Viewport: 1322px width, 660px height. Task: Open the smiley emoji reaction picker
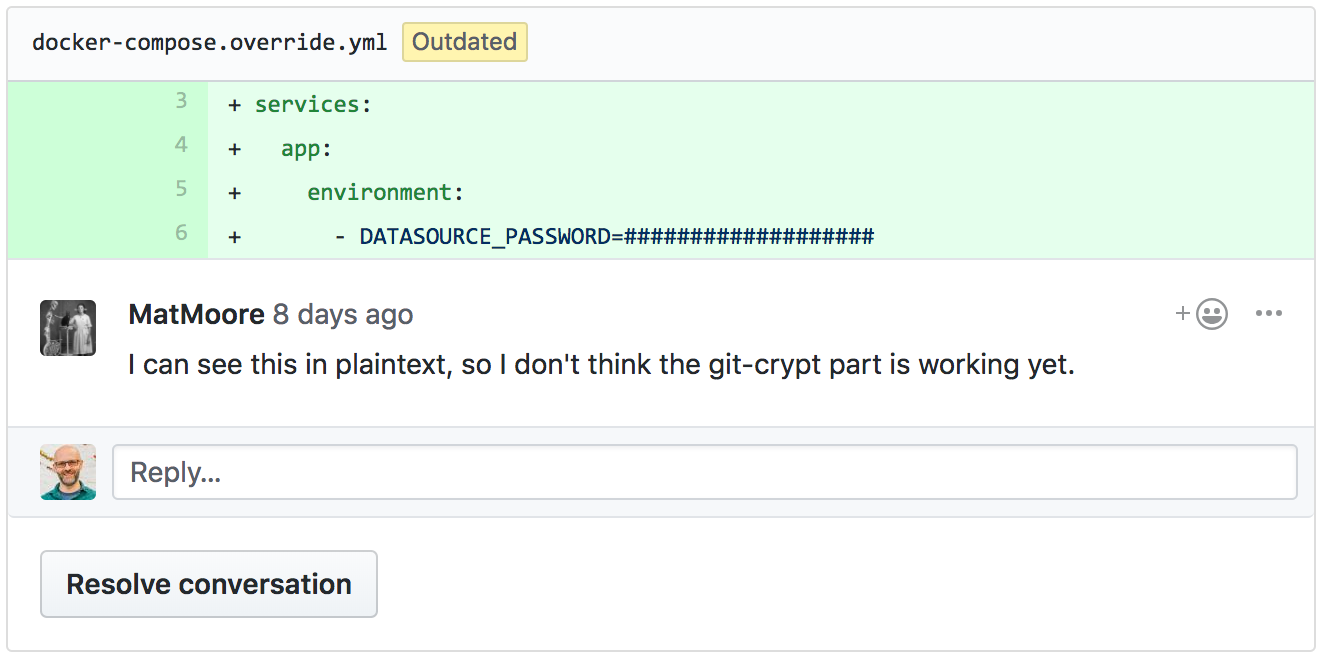pos(1210,313)
